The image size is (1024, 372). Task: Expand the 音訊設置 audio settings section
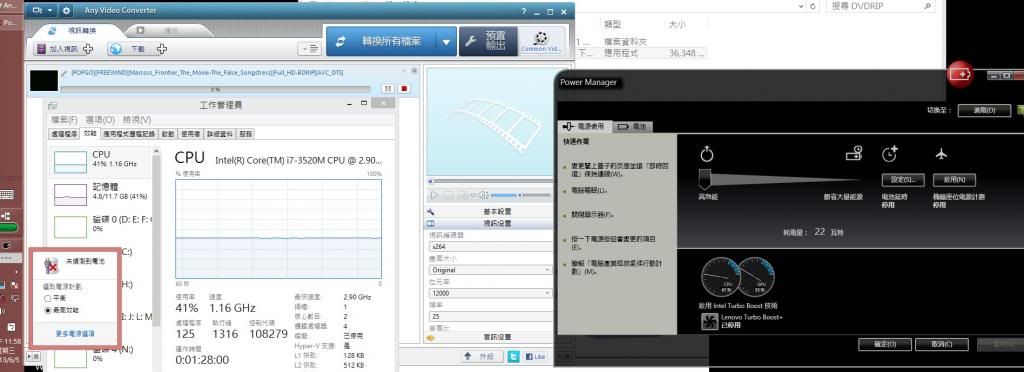(488, 337)
